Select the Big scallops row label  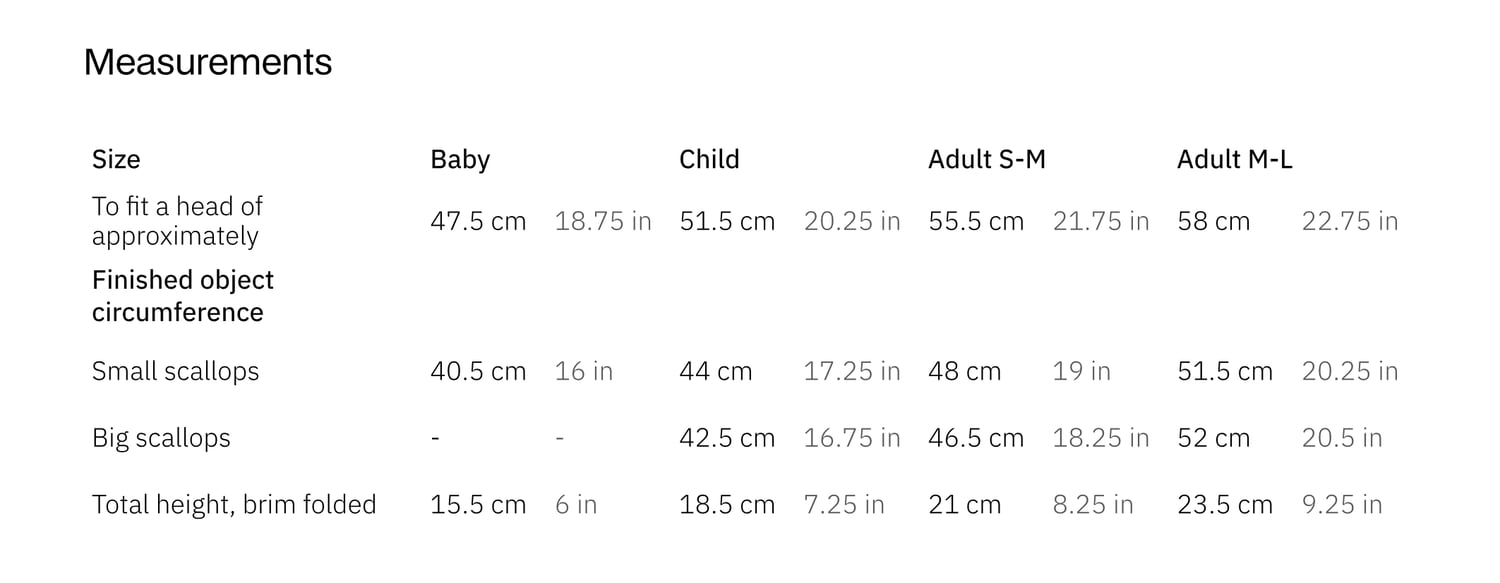click(161, 438)
